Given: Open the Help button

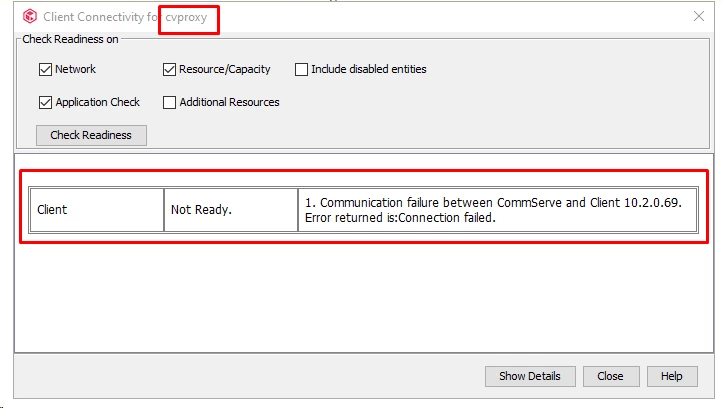Looking at the screenshot, I should coord(671,376).
